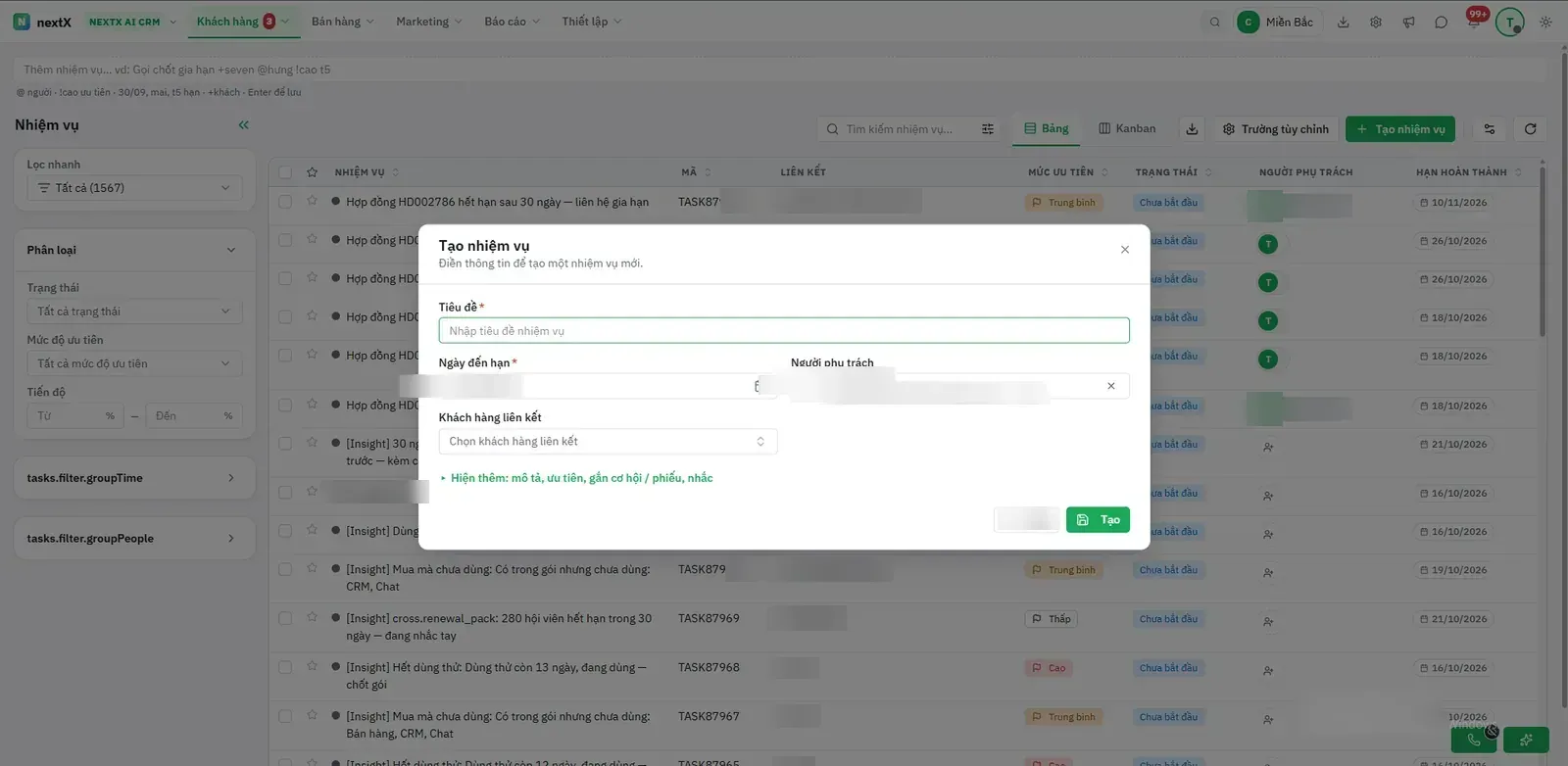Toggle the select-all checkbox in table header
The height and width of the screenshot is (766, 1568).
[x=285, y=172]
